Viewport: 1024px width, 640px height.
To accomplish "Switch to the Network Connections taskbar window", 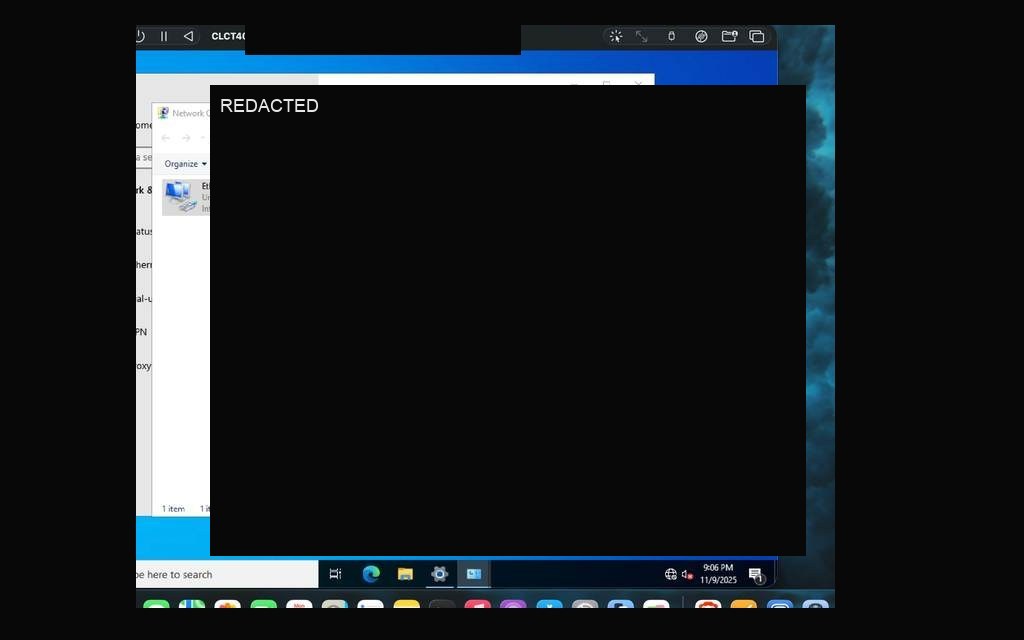I will (x=473, y=574).
